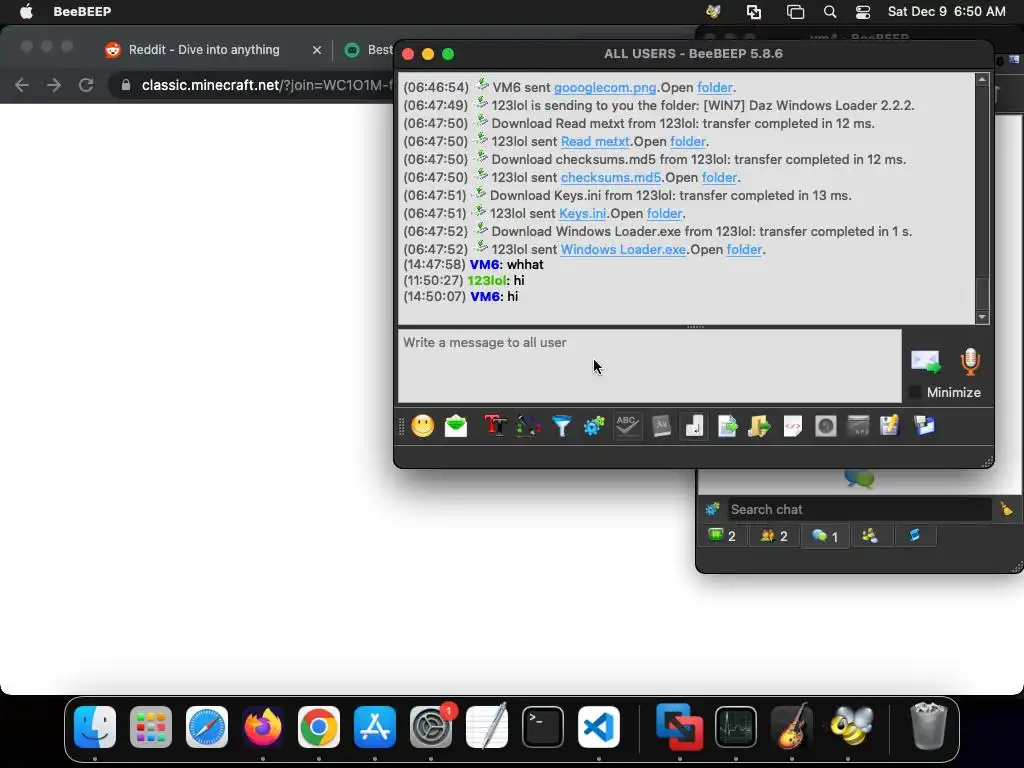Click the chat scrollbar down arrow
The width and height of the screenshot is (1024, 768).
click(982, 317)
